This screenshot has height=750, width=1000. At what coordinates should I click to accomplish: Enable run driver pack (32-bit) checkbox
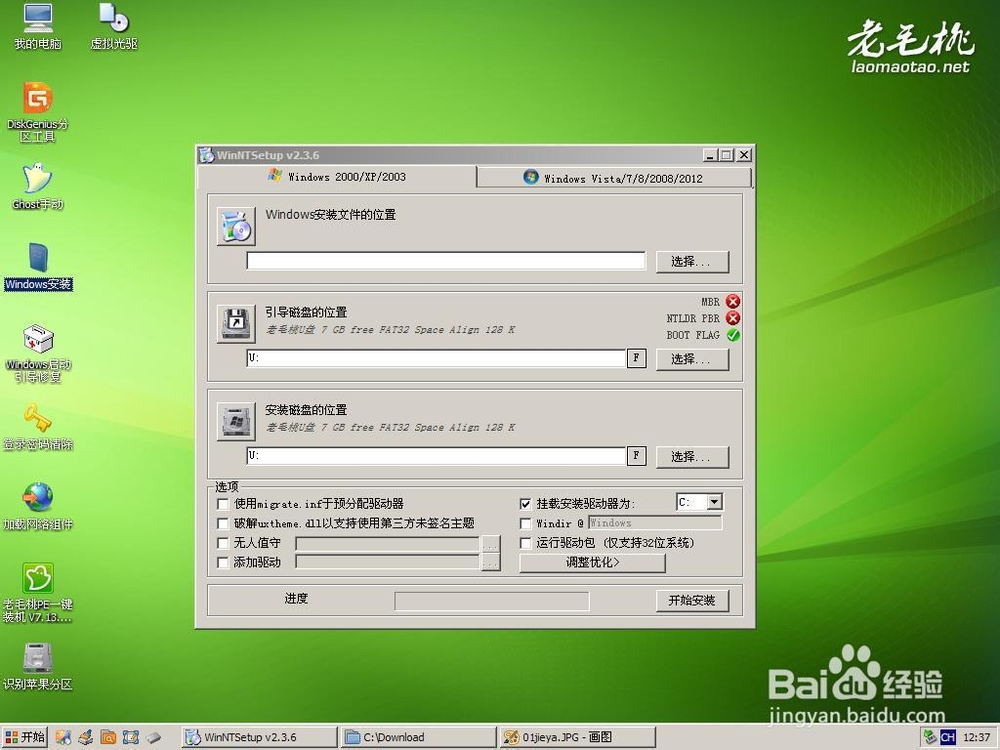click(526, 543)
